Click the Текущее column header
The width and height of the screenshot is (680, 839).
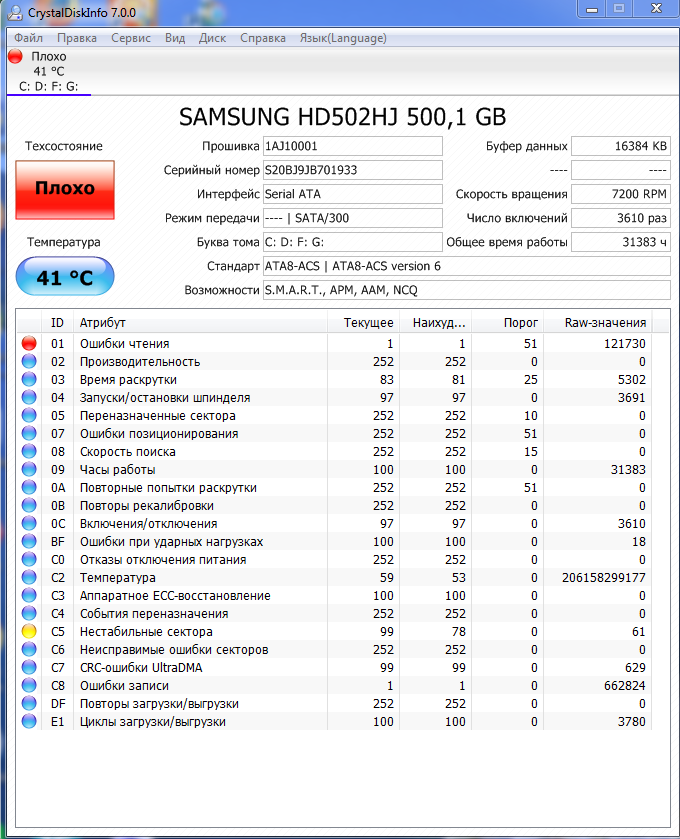364,323
